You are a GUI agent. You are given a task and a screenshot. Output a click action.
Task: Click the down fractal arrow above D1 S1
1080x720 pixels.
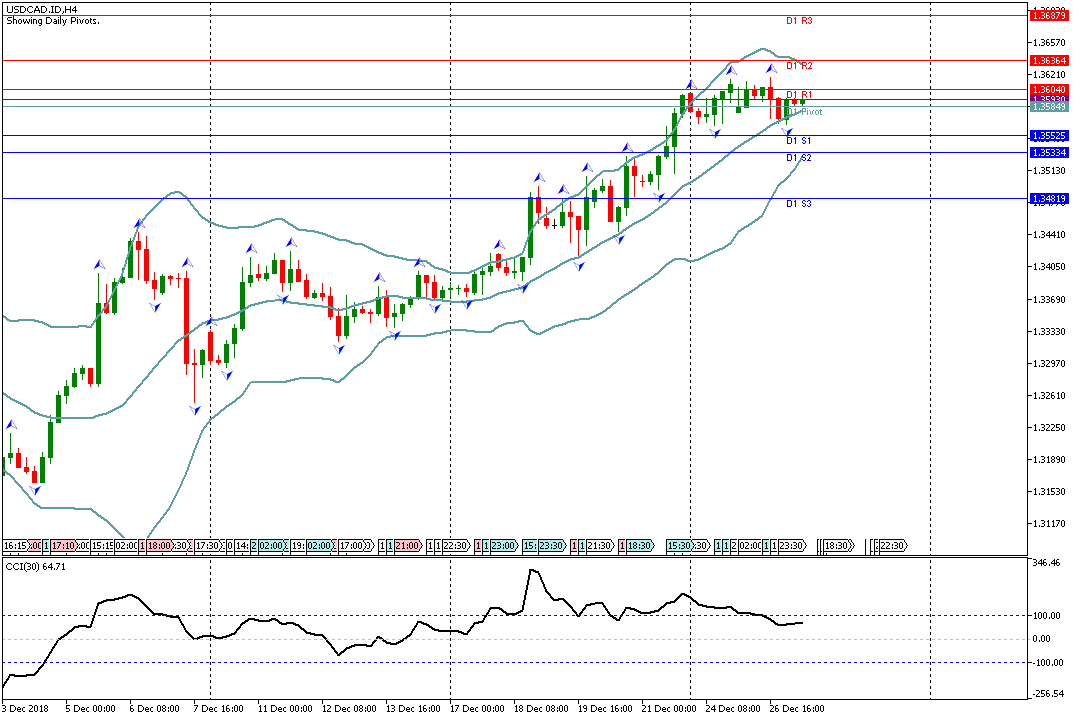click(787, 131)
